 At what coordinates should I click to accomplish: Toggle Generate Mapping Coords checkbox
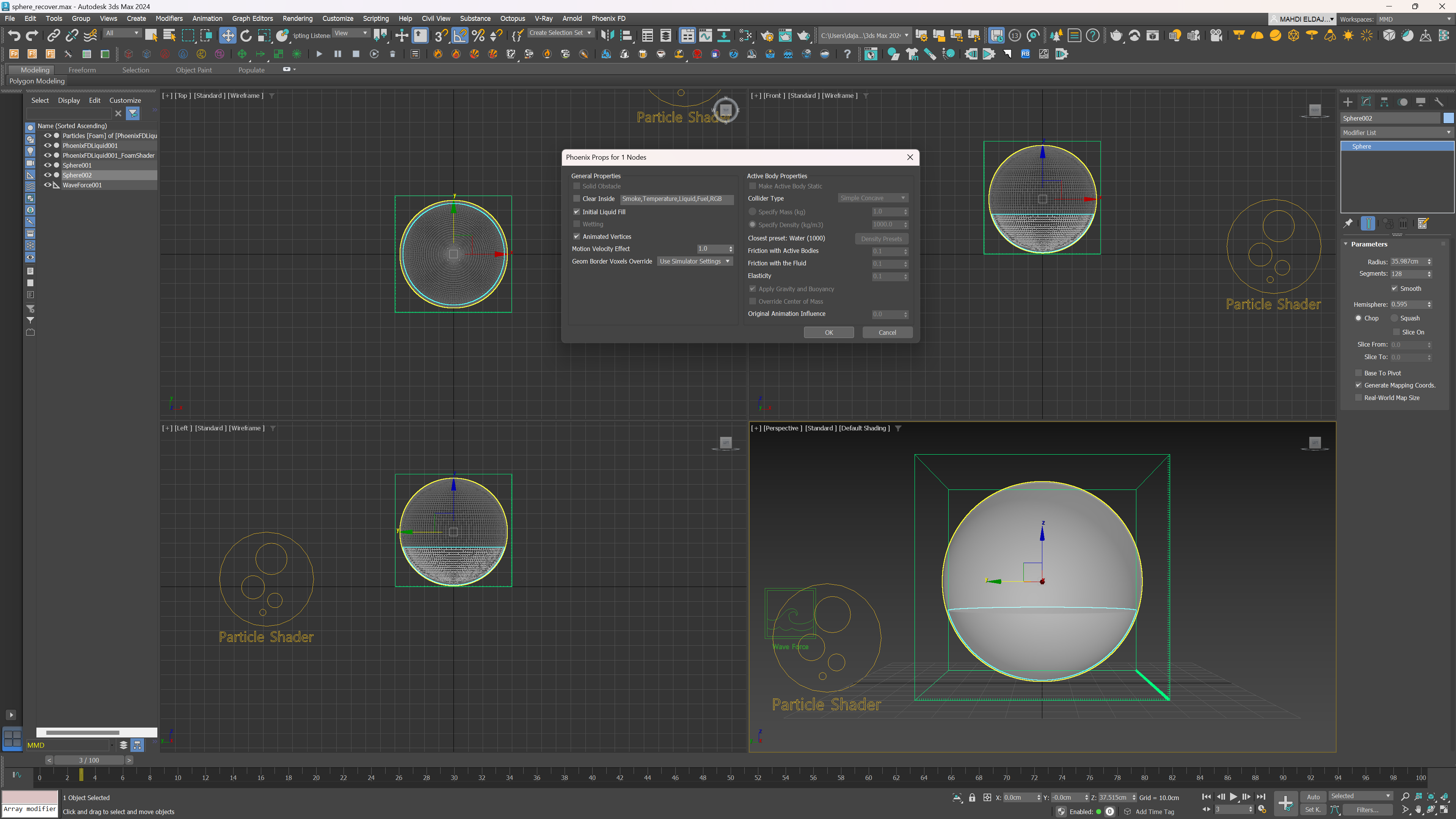[1358, 386]
